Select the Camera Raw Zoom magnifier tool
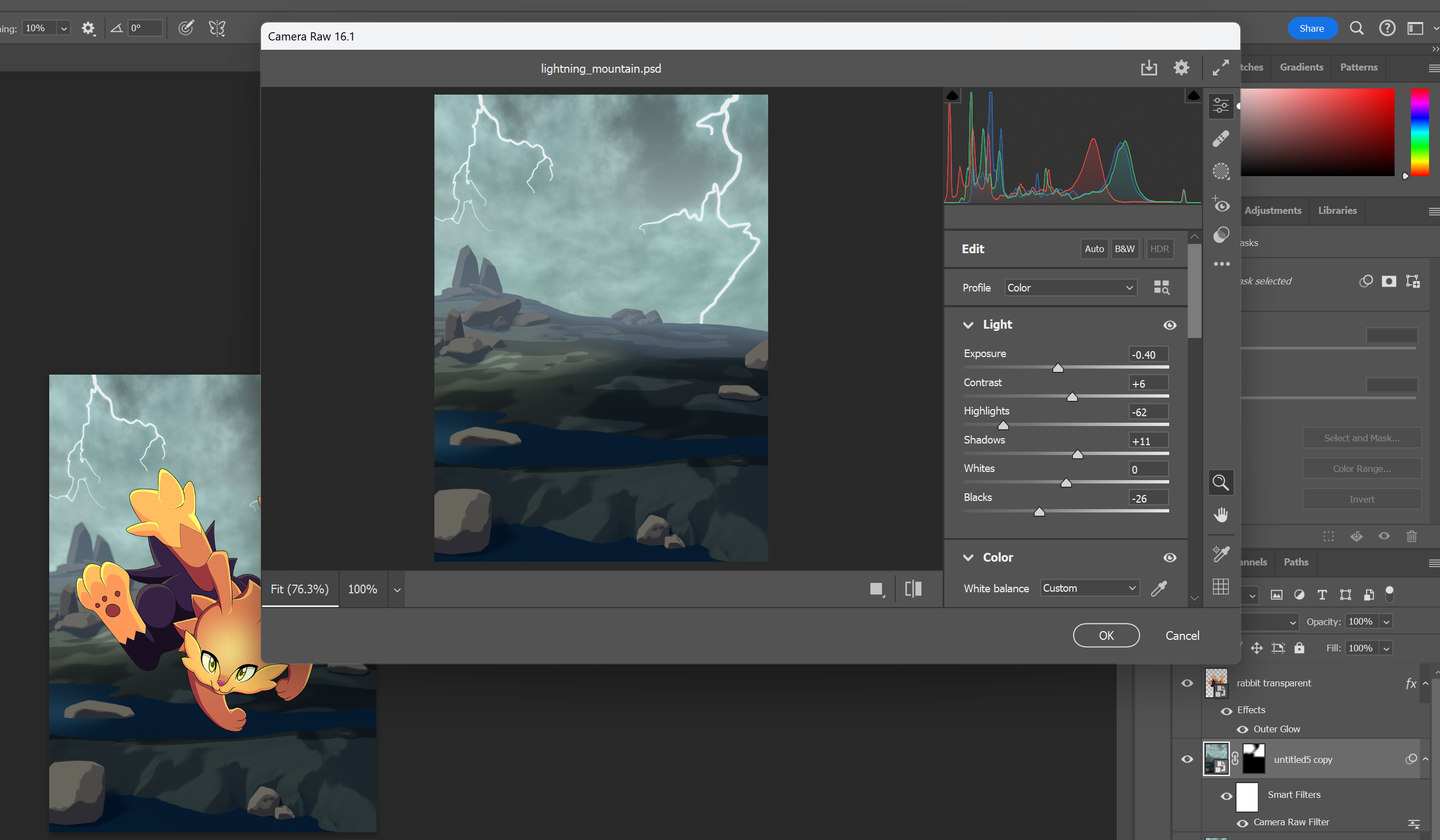 click(1221, 482)
